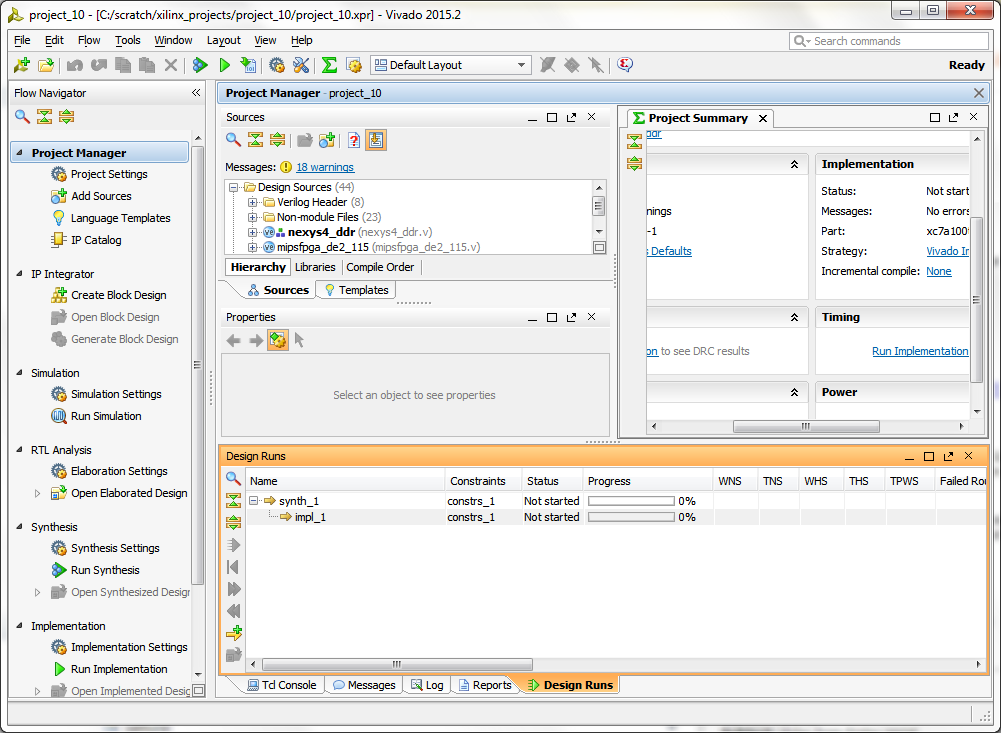Open the Tcl Console tab

coord(282,684)
